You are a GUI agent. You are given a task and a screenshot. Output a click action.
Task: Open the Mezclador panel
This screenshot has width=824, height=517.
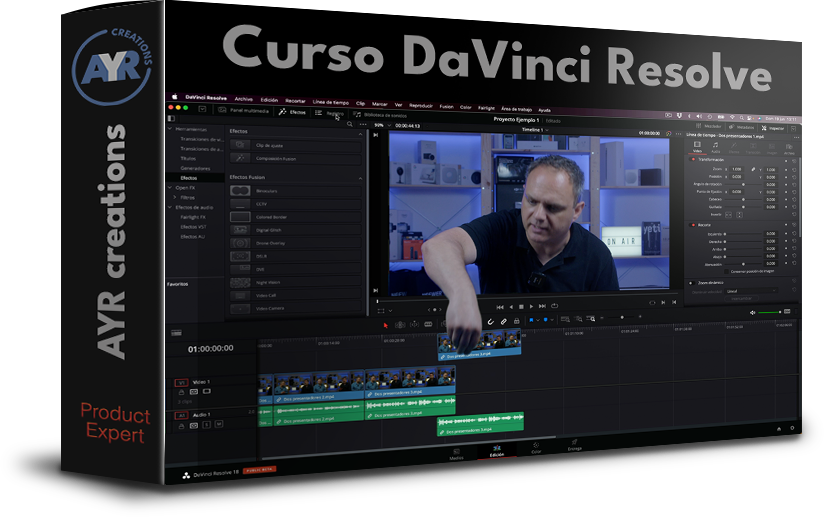coord(707,127)
